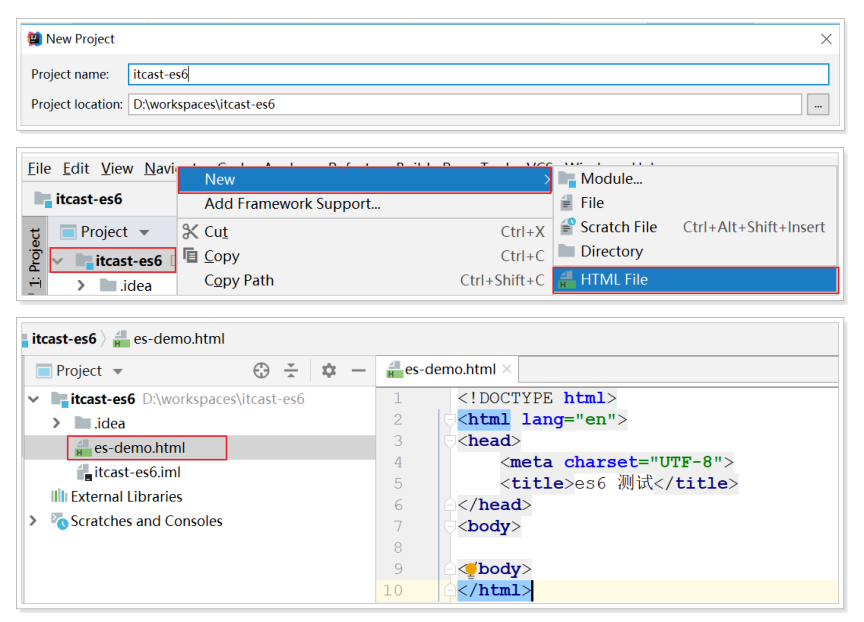
Task: Click the vertical 1: Project side tab
Action: pos(35,257)
